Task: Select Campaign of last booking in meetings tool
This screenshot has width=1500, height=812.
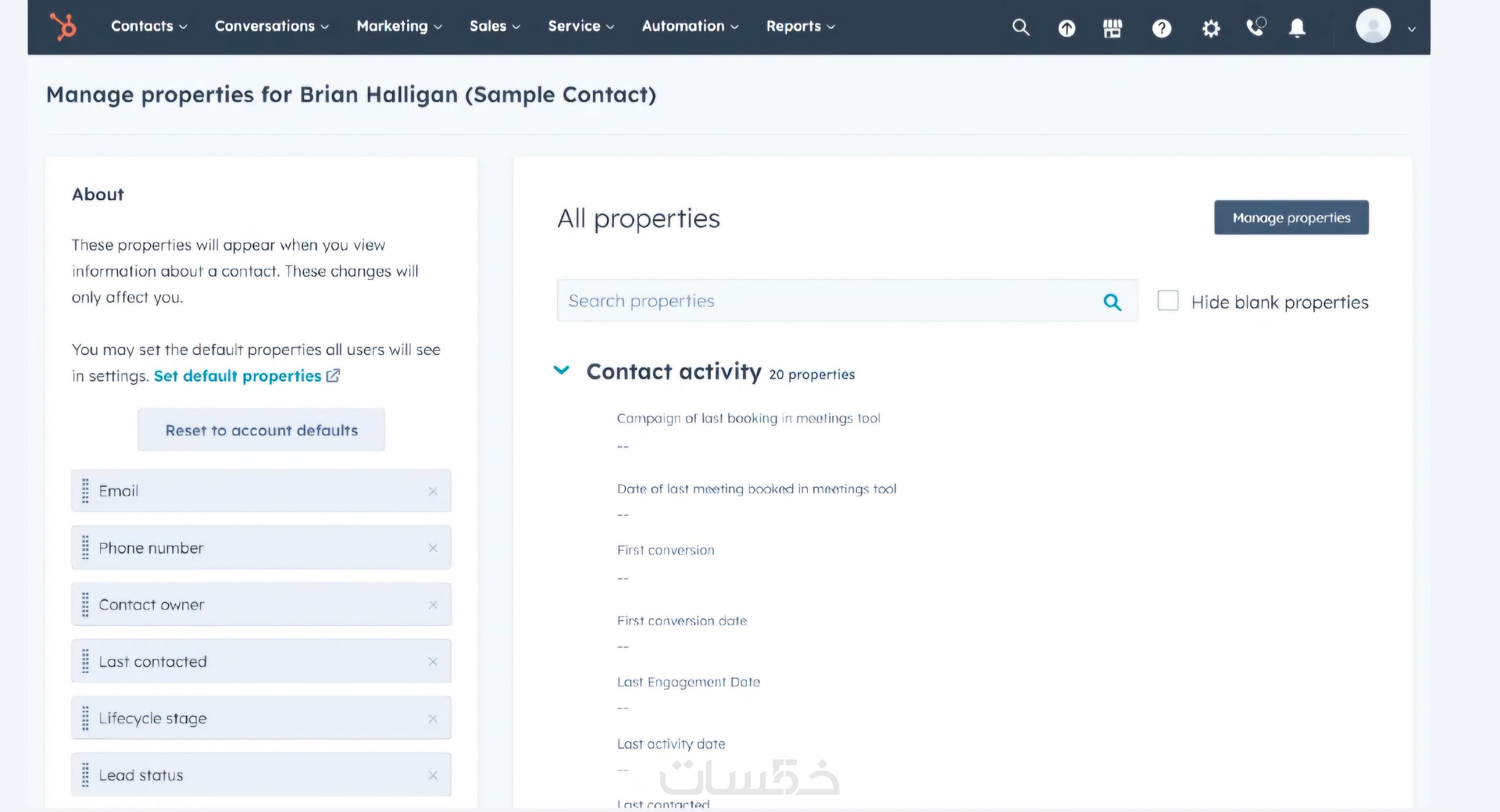Action: 748,418
